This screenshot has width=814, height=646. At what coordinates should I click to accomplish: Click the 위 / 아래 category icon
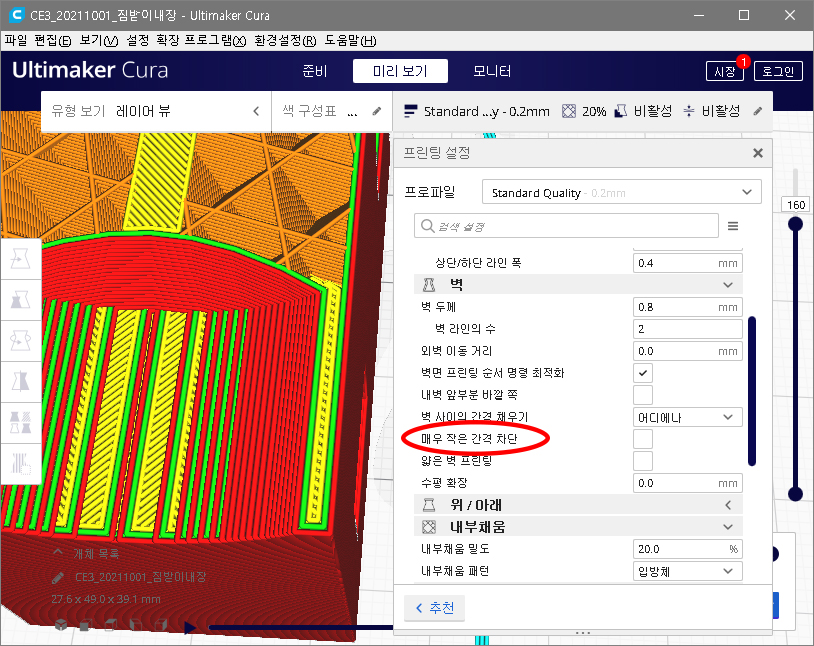(429, 505)
